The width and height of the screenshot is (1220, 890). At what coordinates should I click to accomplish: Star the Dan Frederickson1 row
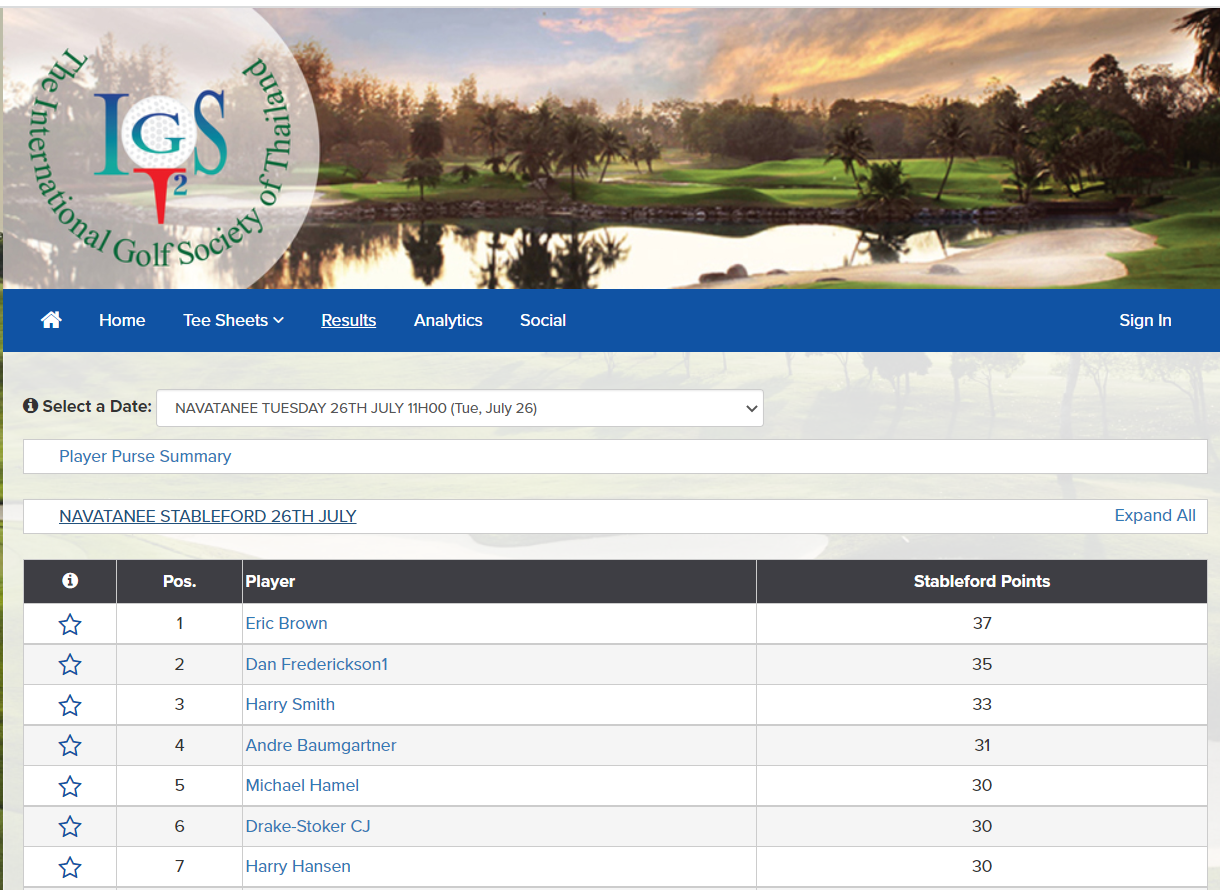coord(70,665)
